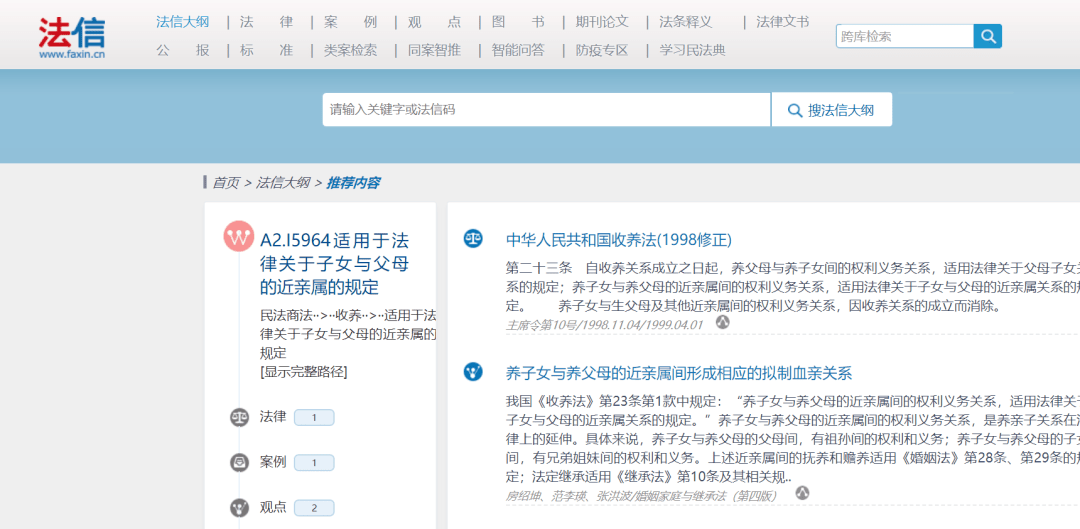The height and width of the screenshot is (529, 1080).
Task: Open 学习民法典 navigation item
Action: tap(693, 50)
